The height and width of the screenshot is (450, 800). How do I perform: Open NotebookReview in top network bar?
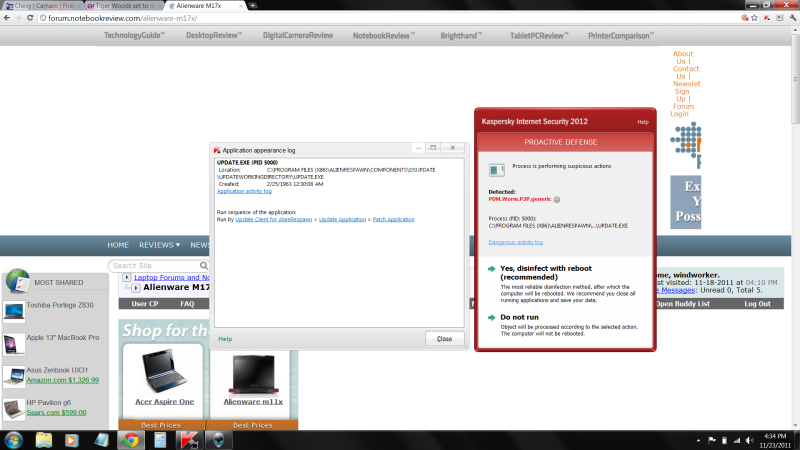click(x=384, y=36)
